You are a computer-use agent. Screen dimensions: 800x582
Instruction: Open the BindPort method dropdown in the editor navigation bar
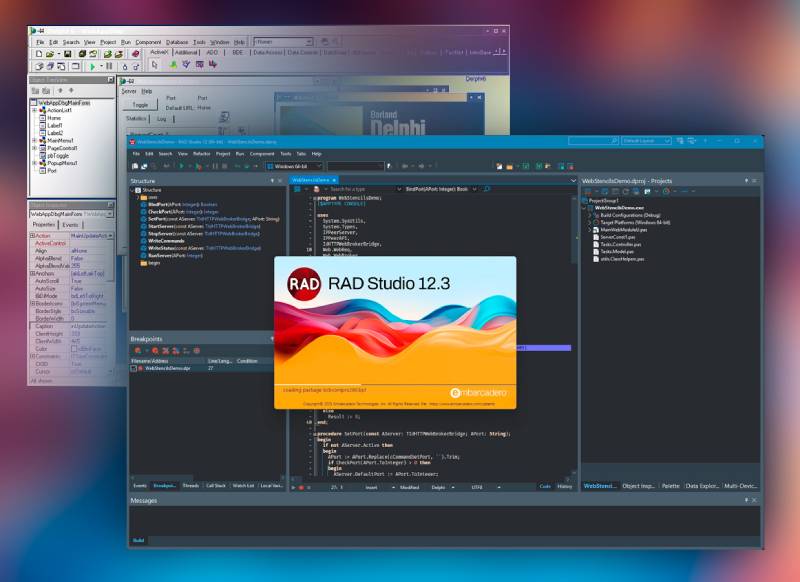pos(474,189)
